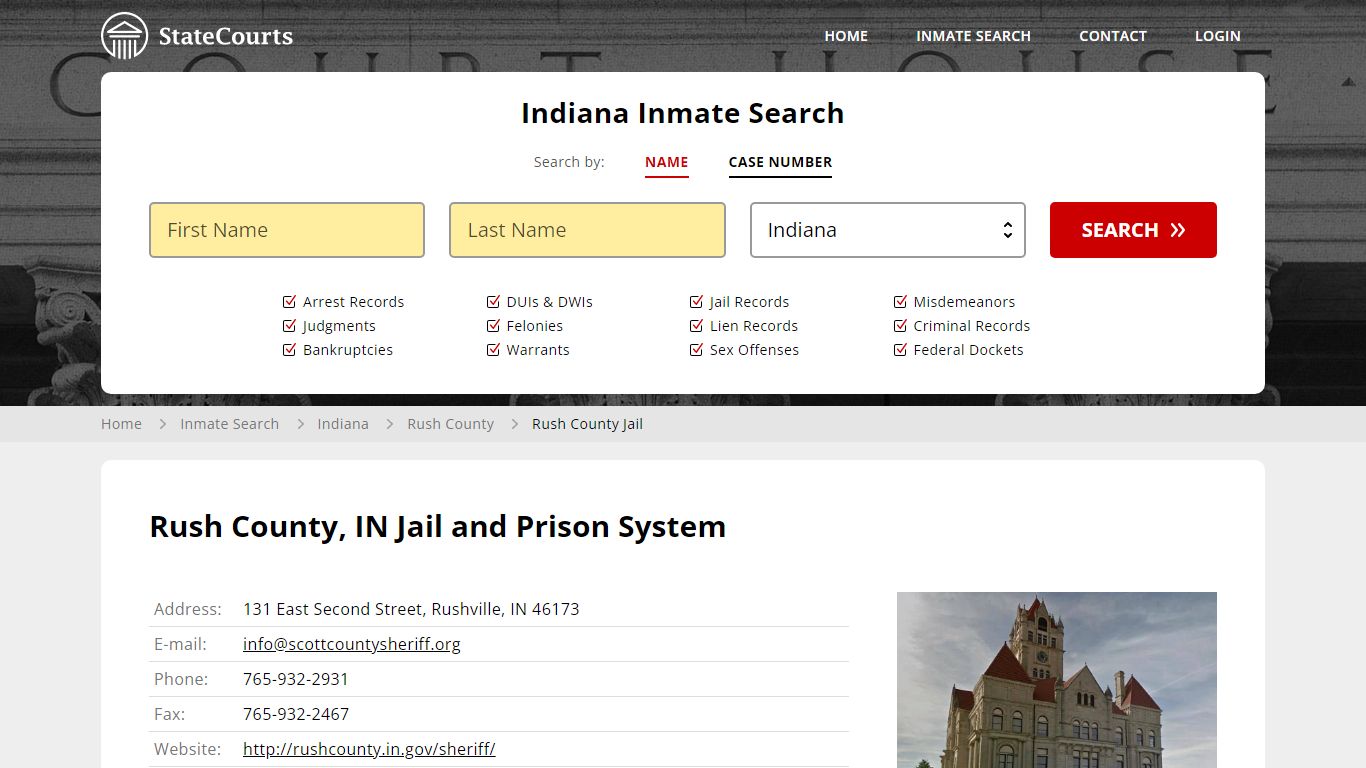This screenshot has height=768, width=1366.
Task: Open Inmate Search in top navigation
Action: 973,36
